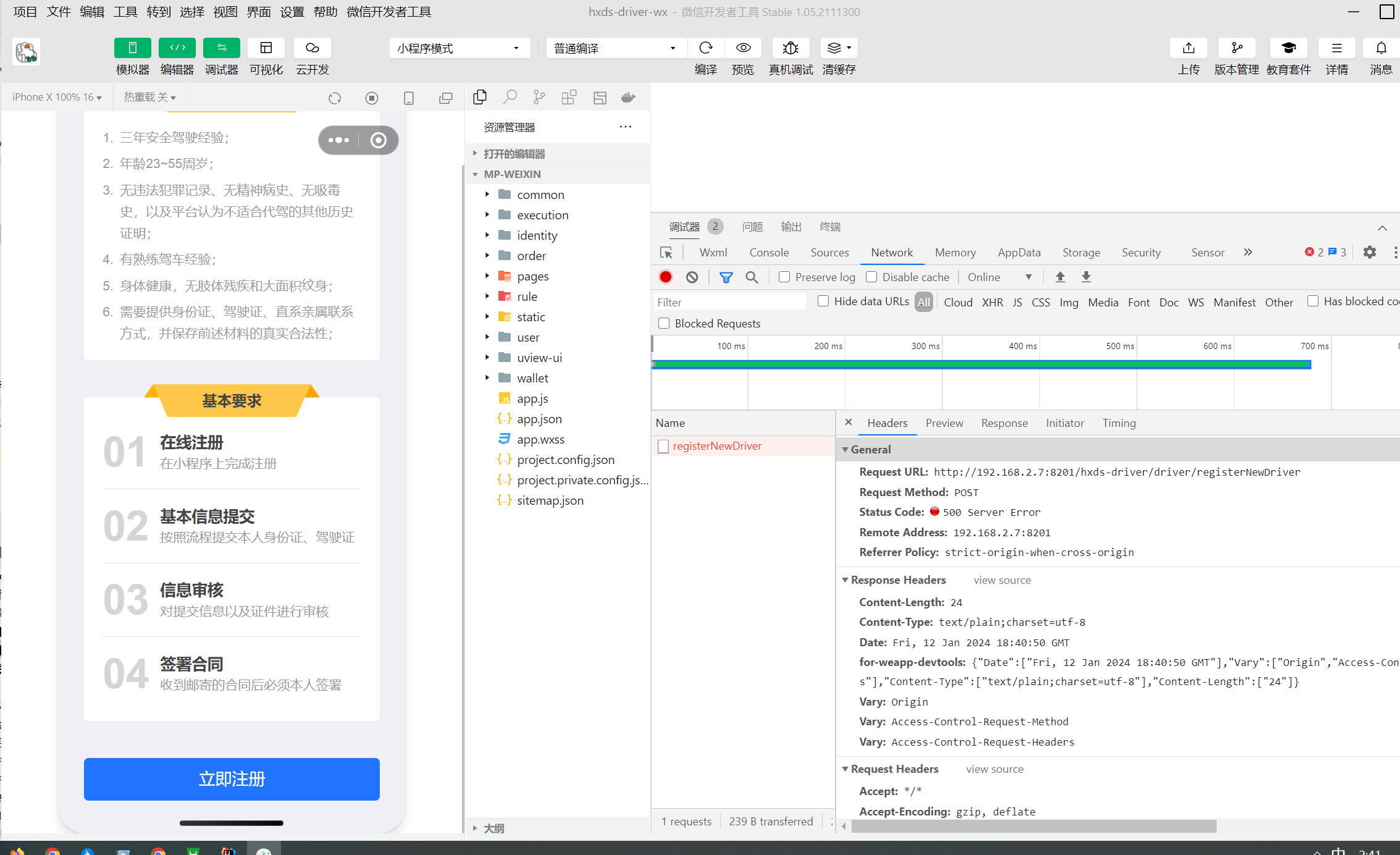Viewport: 1400px width, 855px height.
Task: Check the Disable cache checkbox
Action: (x=871, y=277)
